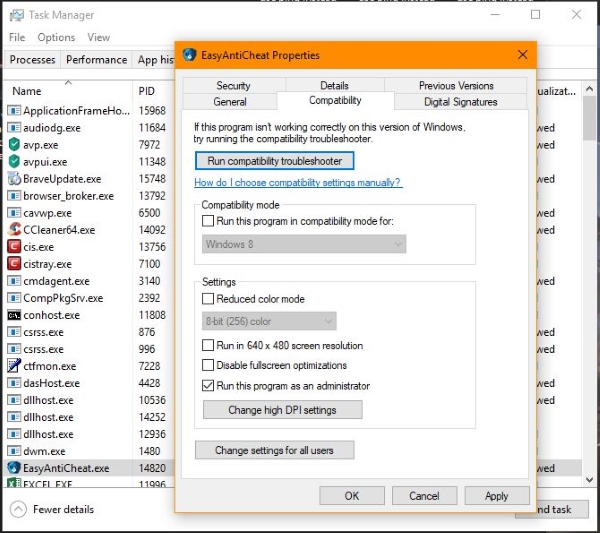Viewport: 600px width, 533px height.
Task: Enable Run this program in compatibility mode
Action: [208, 221]
